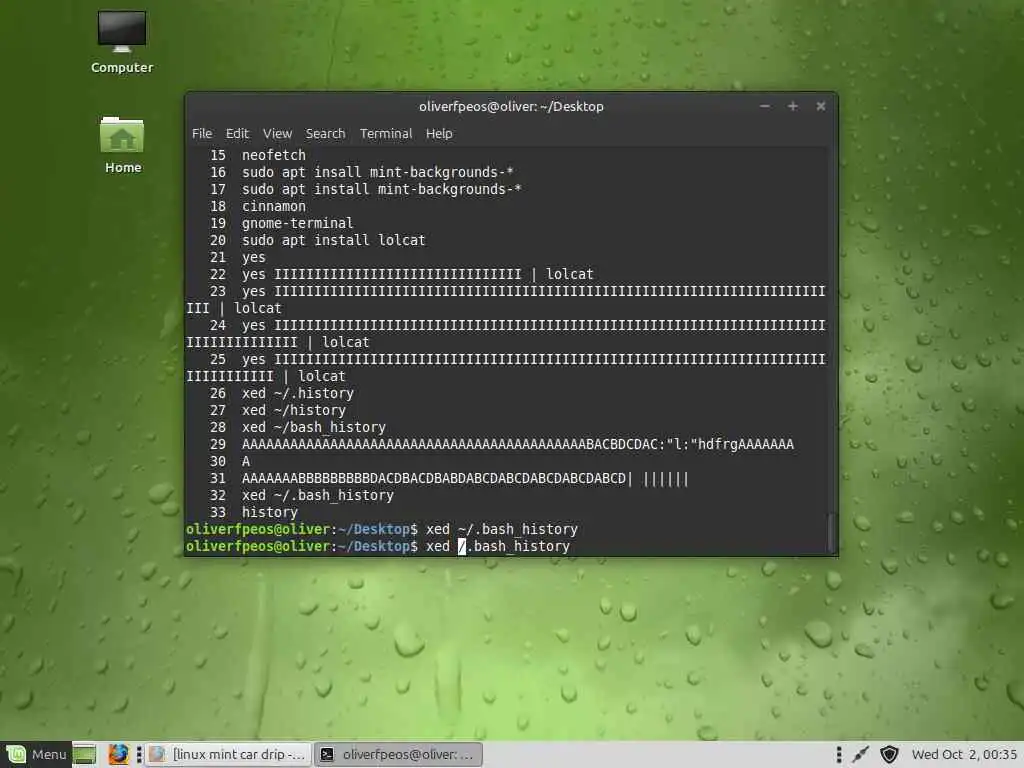Viewport: 1024px width, 768px height.
Task: Click the text cursor at the current prompt
Action: tap(462, 546)
